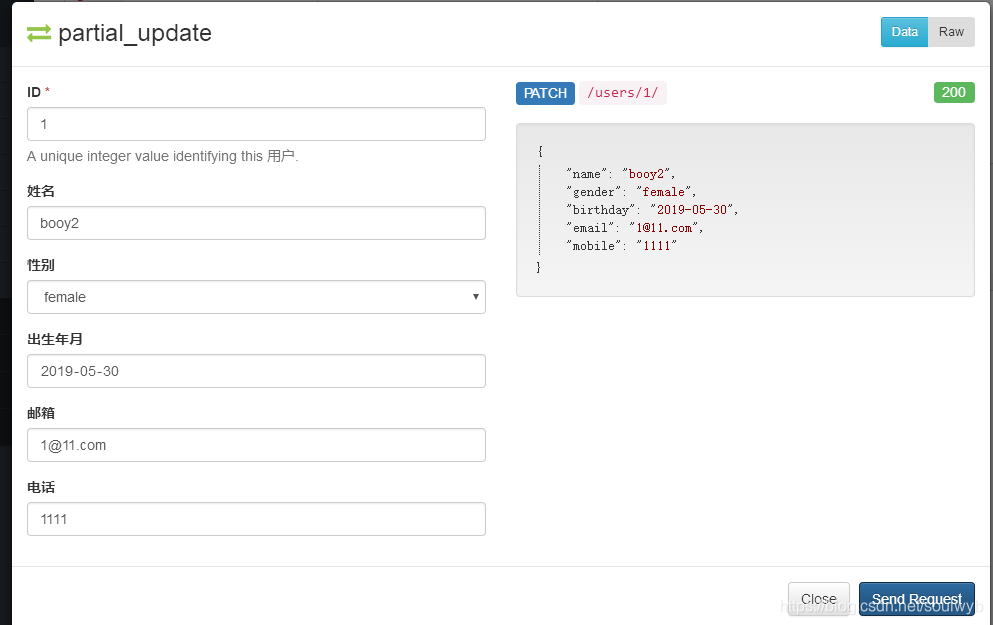Switch to the Data tab
The image size is (993, 625).
click(904, 32)
